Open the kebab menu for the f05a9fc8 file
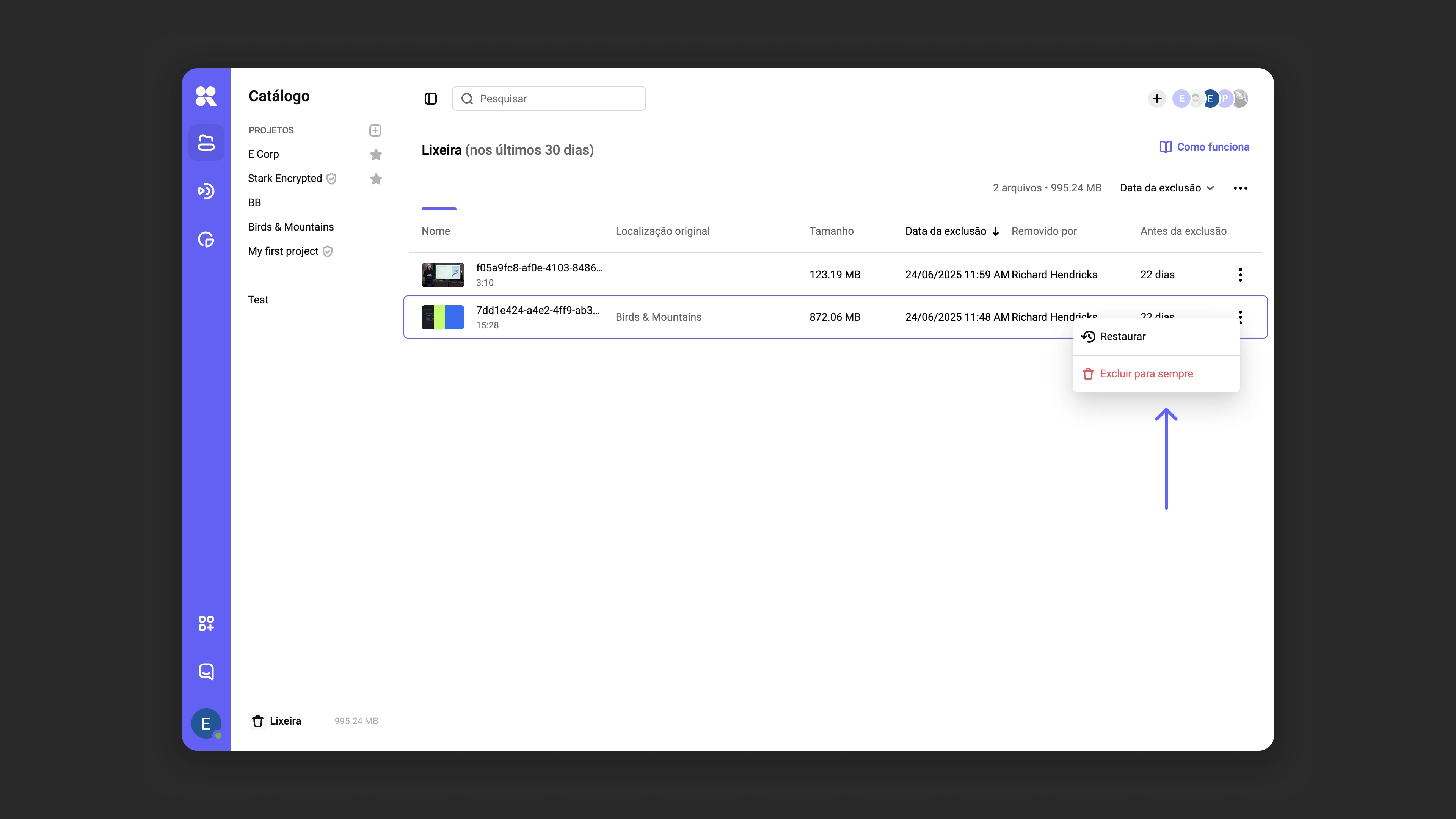Viewport: 1456px width, 819px height. point(1241,275)
